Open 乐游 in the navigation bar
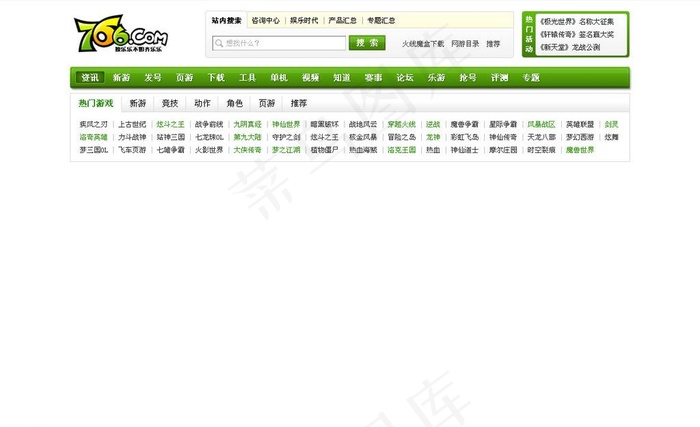 pos(436,78)
